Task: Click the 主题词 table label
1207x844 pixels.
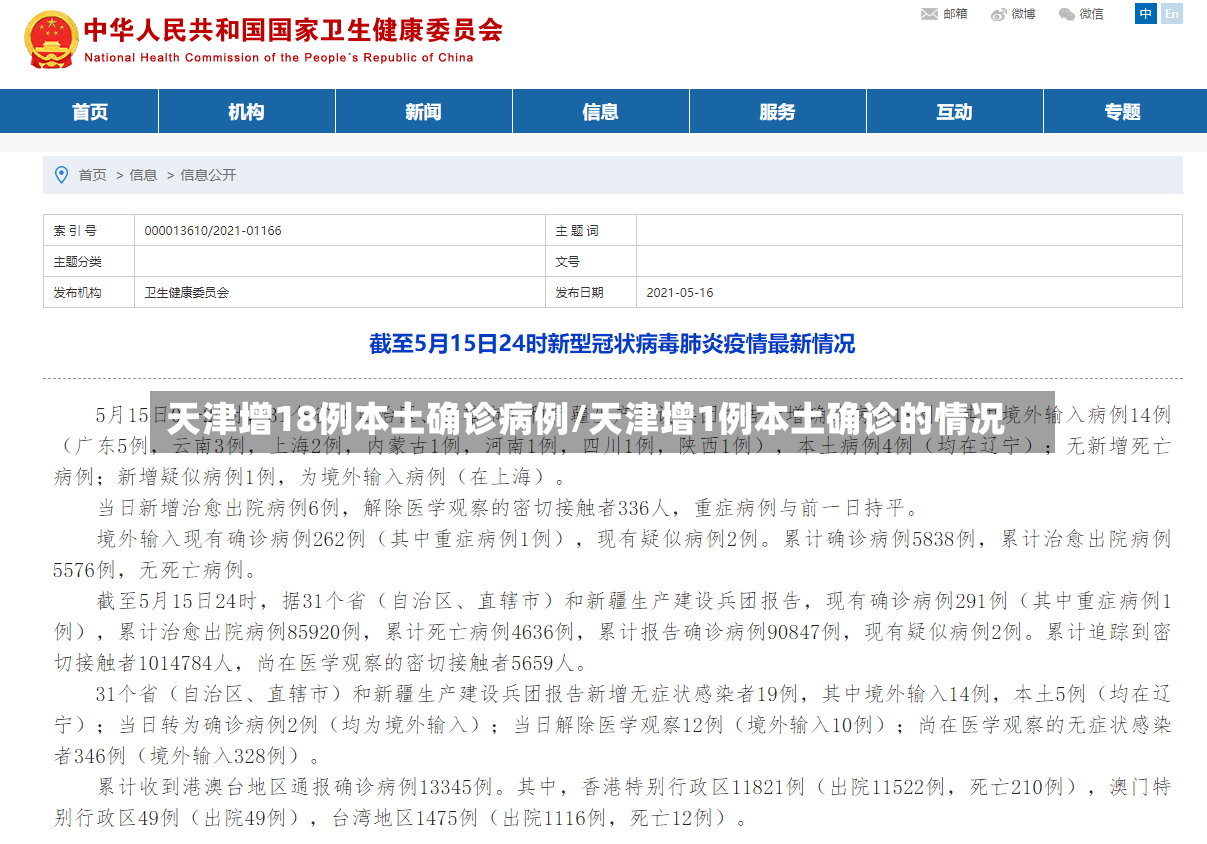Action: (577, 231)
